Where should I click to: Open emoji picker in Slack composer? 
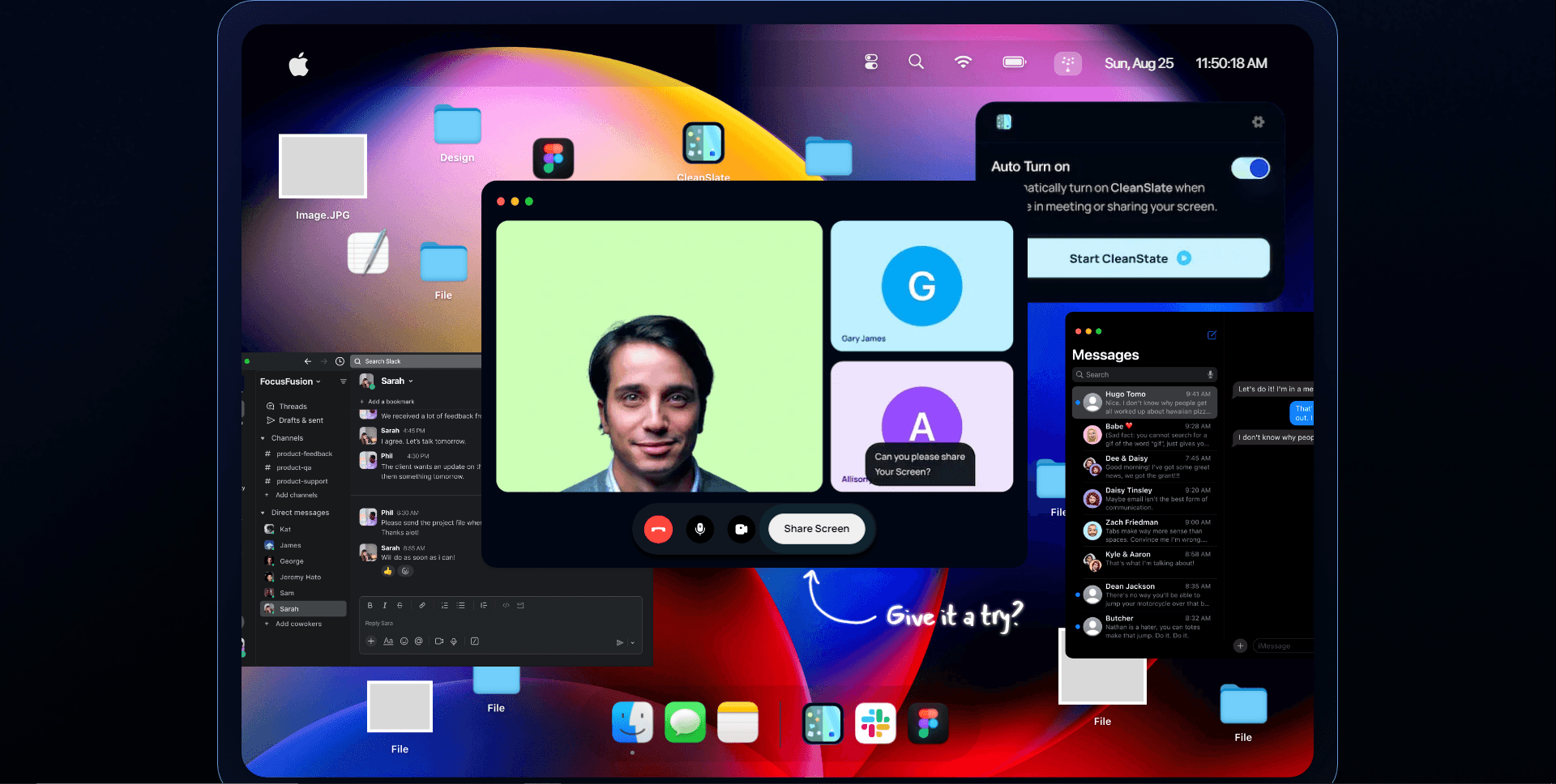tap(404, 641)
